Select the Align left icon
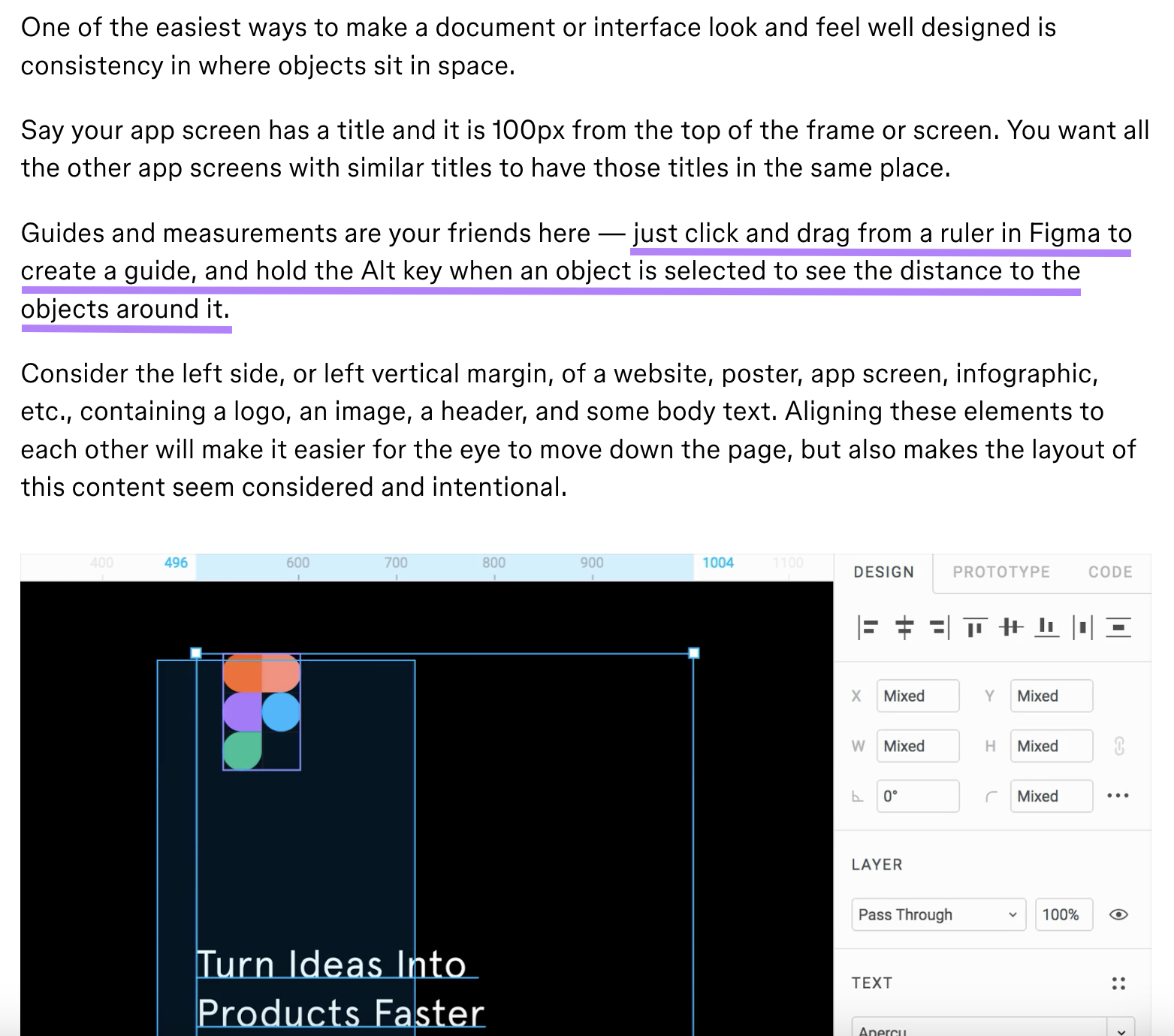This screenshot has height=1036, width=1174. (868, 627)
